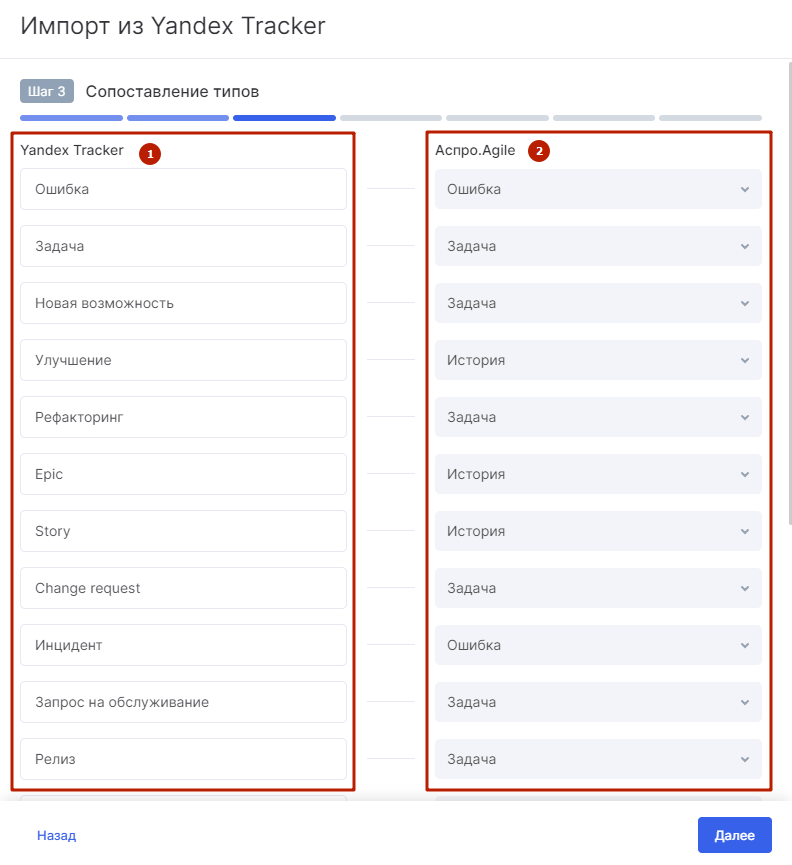Screen dimensions: 792x865
Task: Click the dialog's vertical scrollbar
Action: (x=790, y=293)
